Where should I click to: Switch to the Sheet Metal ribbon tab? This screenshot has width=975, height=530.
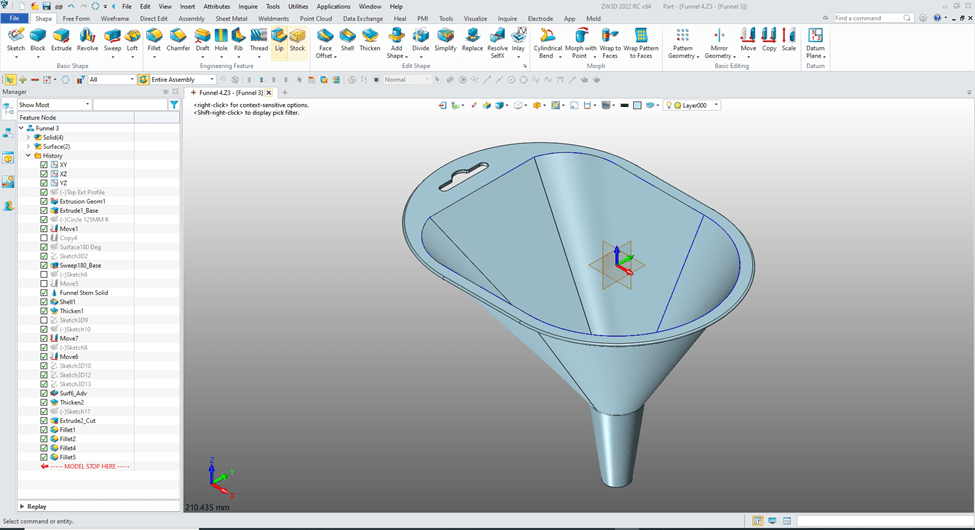pyautogui.click(x=231, y=18)
